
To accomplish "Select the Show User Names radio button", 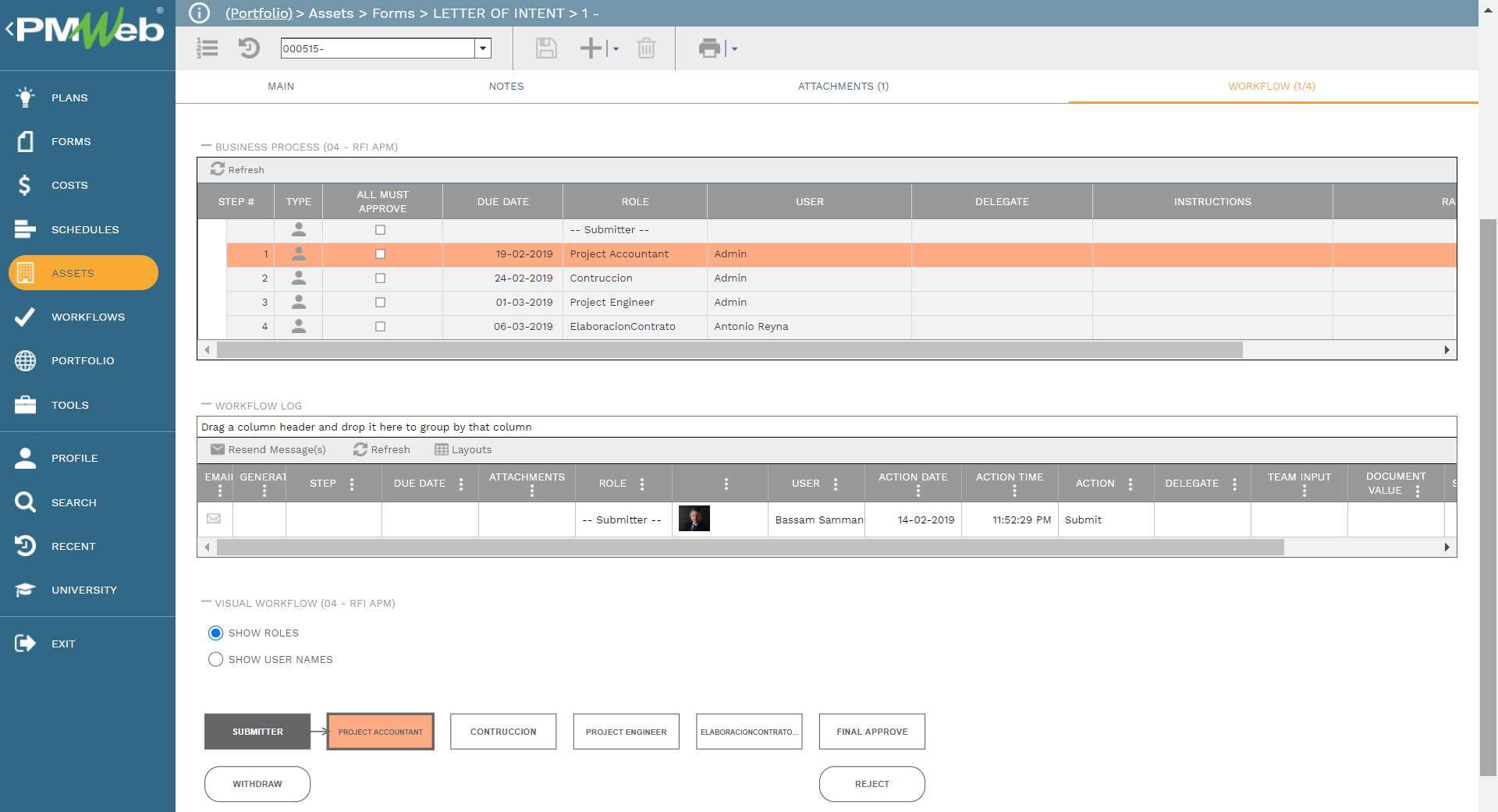I will click(215, 659).
